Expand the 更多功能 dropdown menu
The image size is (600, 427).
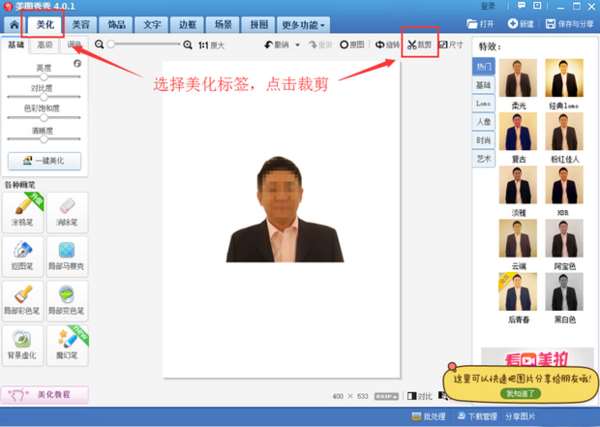303,25
